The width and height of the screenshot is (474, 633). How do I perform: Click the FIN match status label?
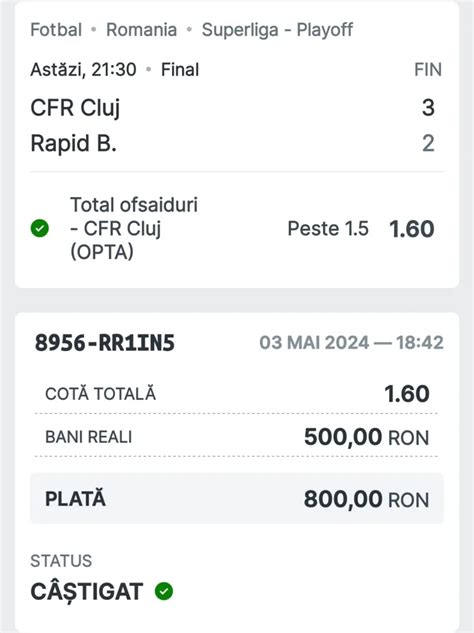(428, 70)
